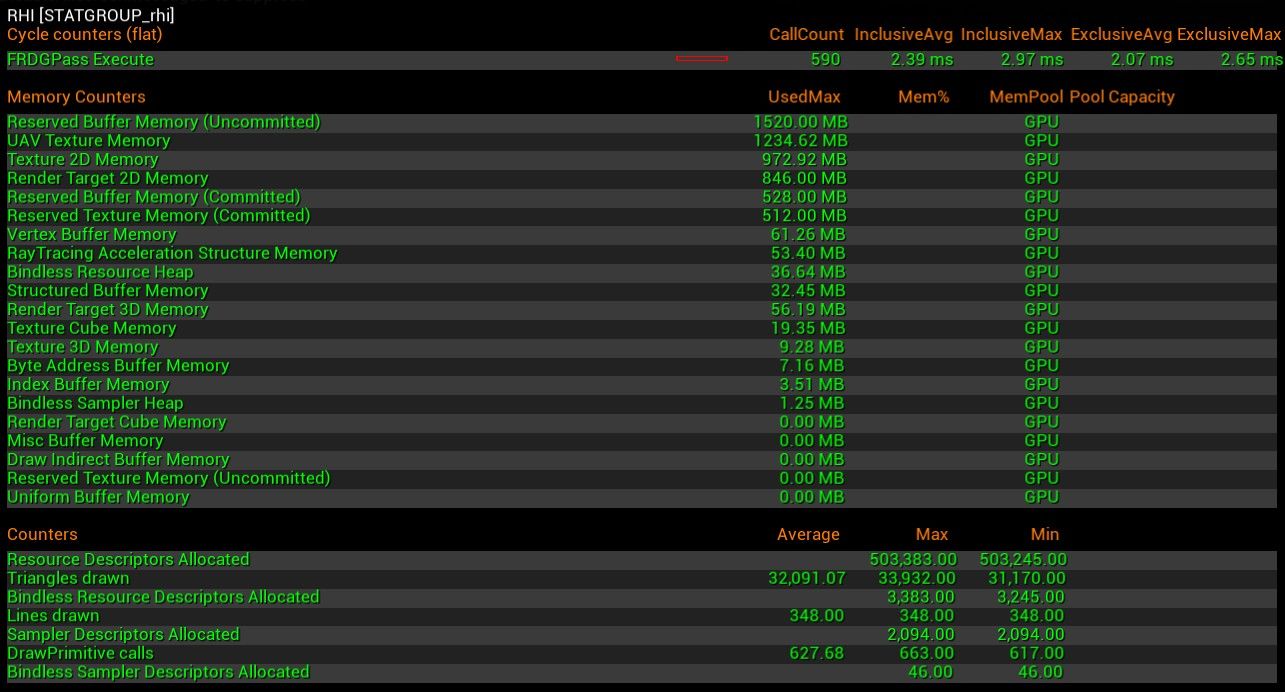The height and width of the screenshot is (692, 1285).
Task: Select Bindless Sampler Descriptors Allocated row
Action: point(642,672)
